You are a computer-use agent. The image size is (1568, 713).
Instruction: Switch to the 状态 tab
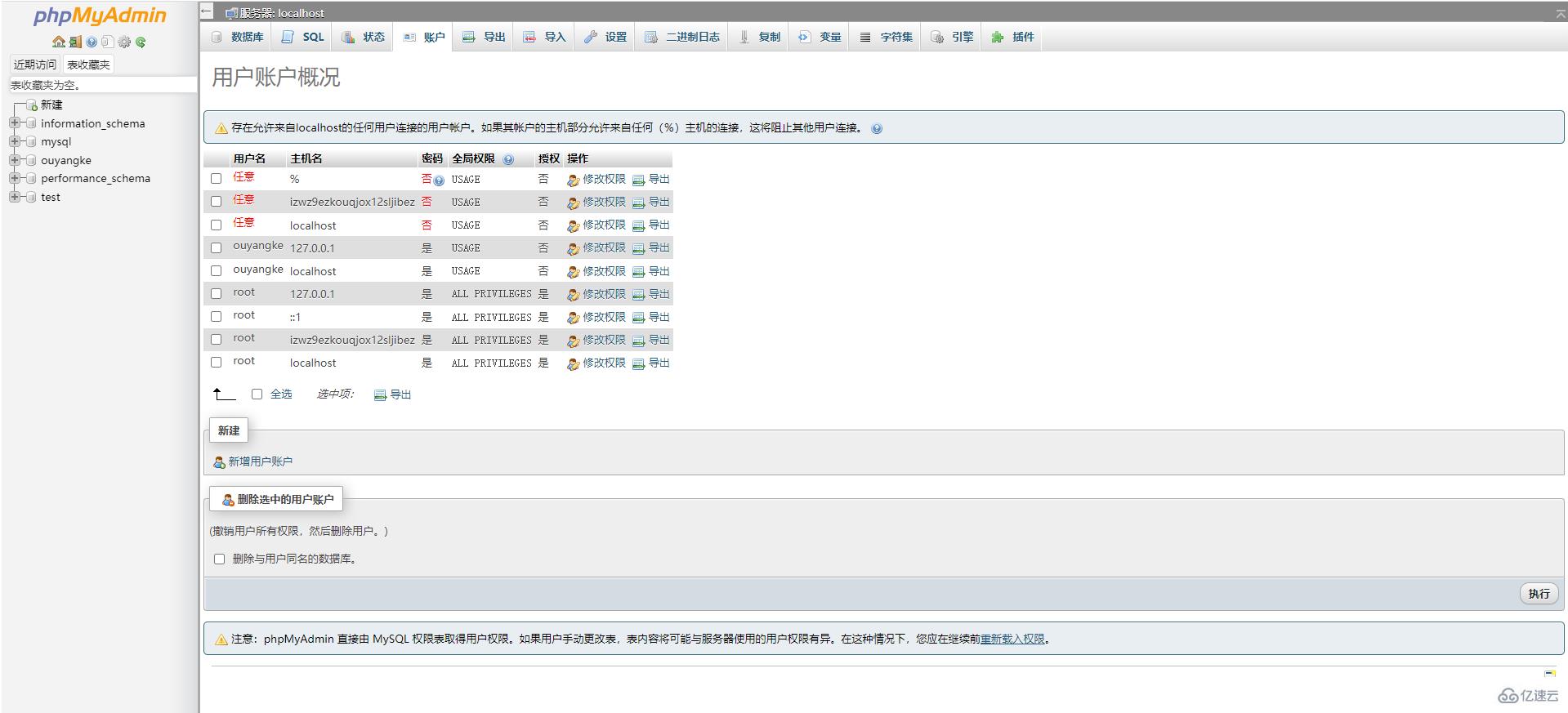tap(364, 37)
